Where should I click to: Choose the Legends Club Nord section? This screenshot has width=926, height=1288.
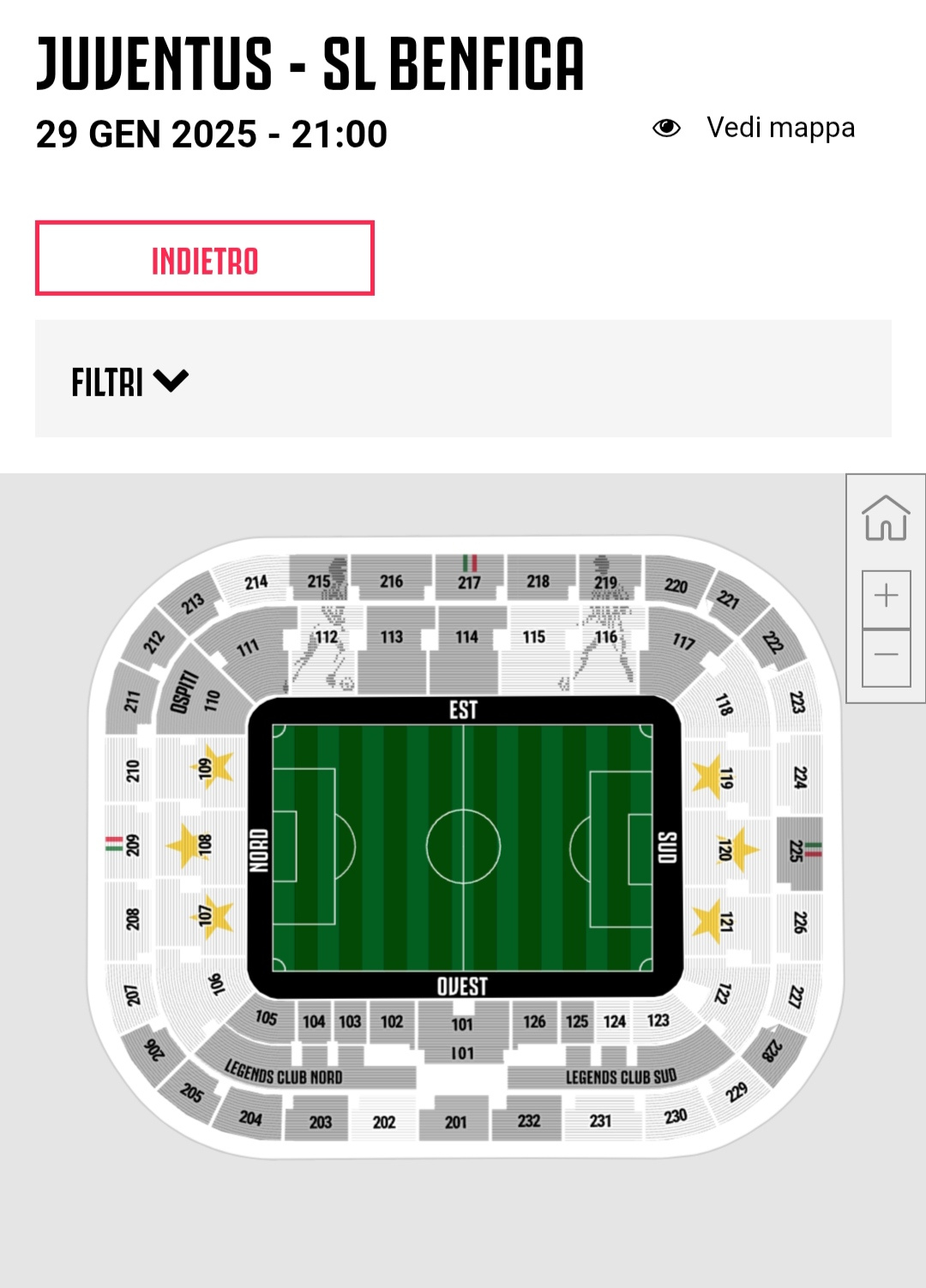[283, 1074]
